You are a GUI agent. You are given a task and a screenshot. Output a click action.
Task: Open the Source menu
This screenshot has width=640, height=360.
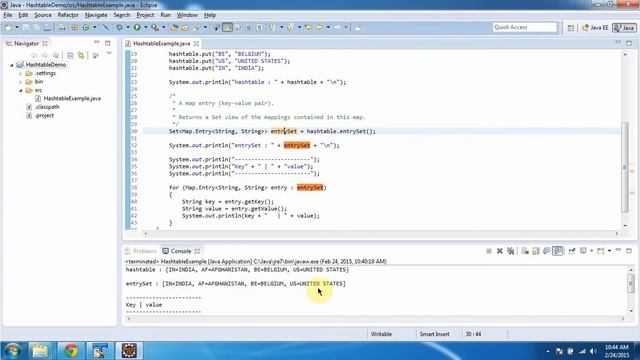click(43, 15)
